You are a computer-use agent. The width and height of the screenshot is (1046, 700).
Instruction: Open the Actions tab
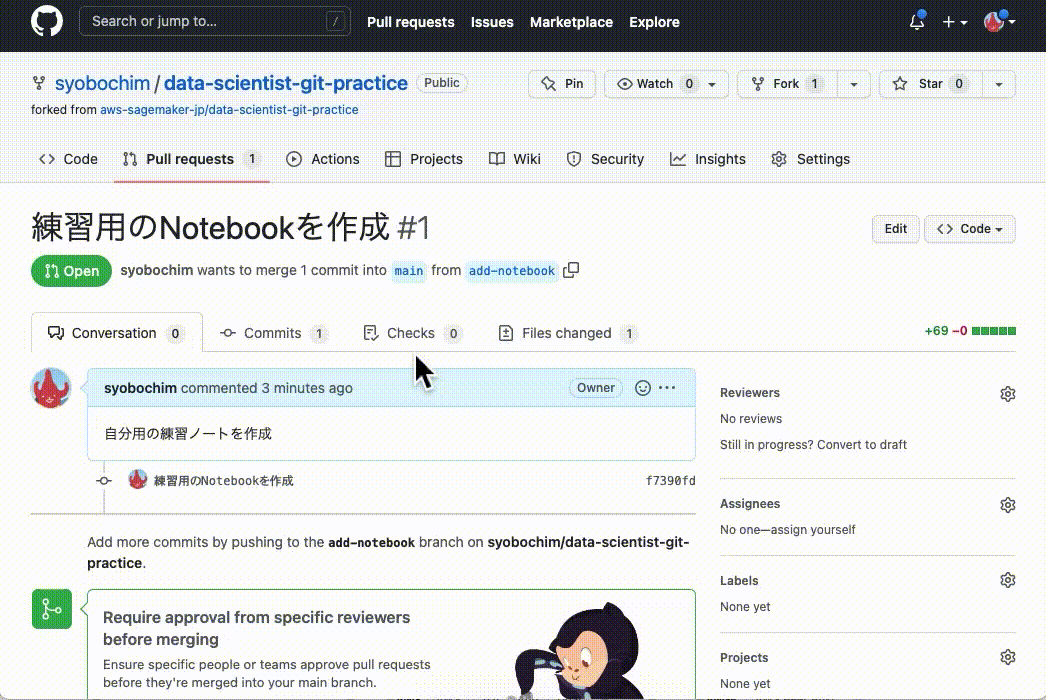coord(323,159)
